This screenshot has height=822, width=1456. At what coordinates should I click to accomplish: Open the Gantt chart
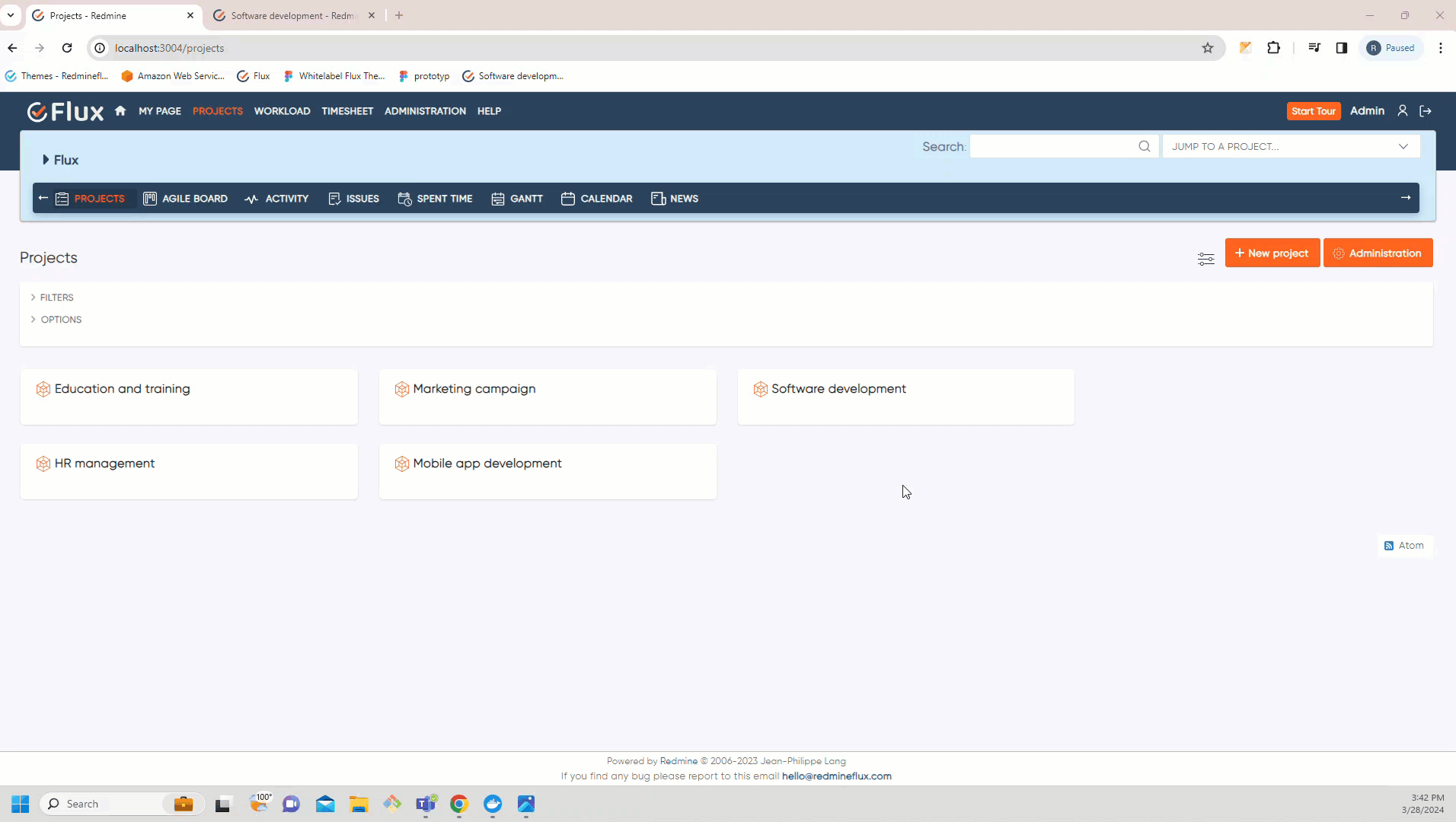(x=517, y=199)
